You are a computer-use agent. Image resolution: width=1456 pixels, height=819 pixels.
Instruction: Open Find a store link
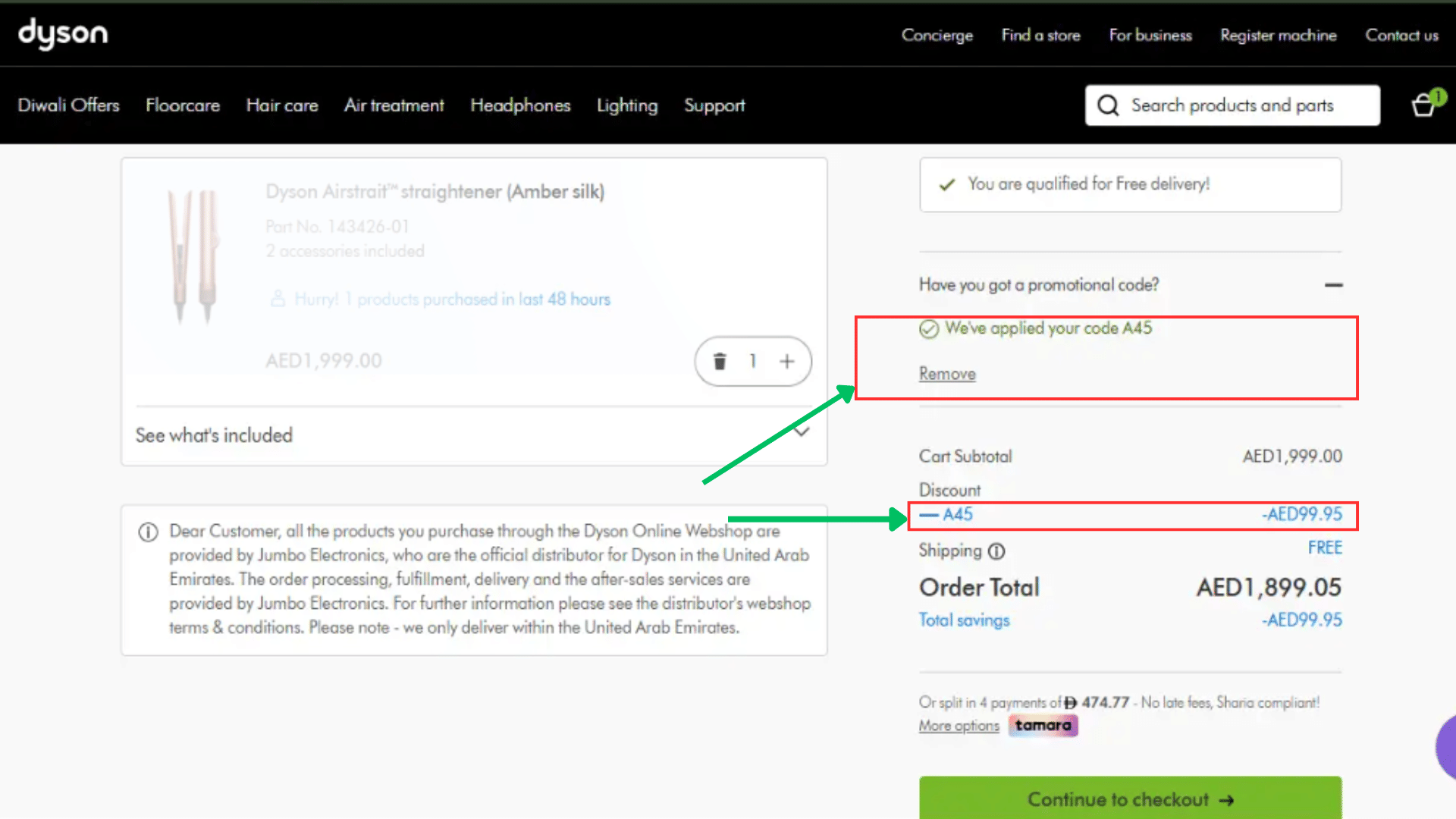1040,35
